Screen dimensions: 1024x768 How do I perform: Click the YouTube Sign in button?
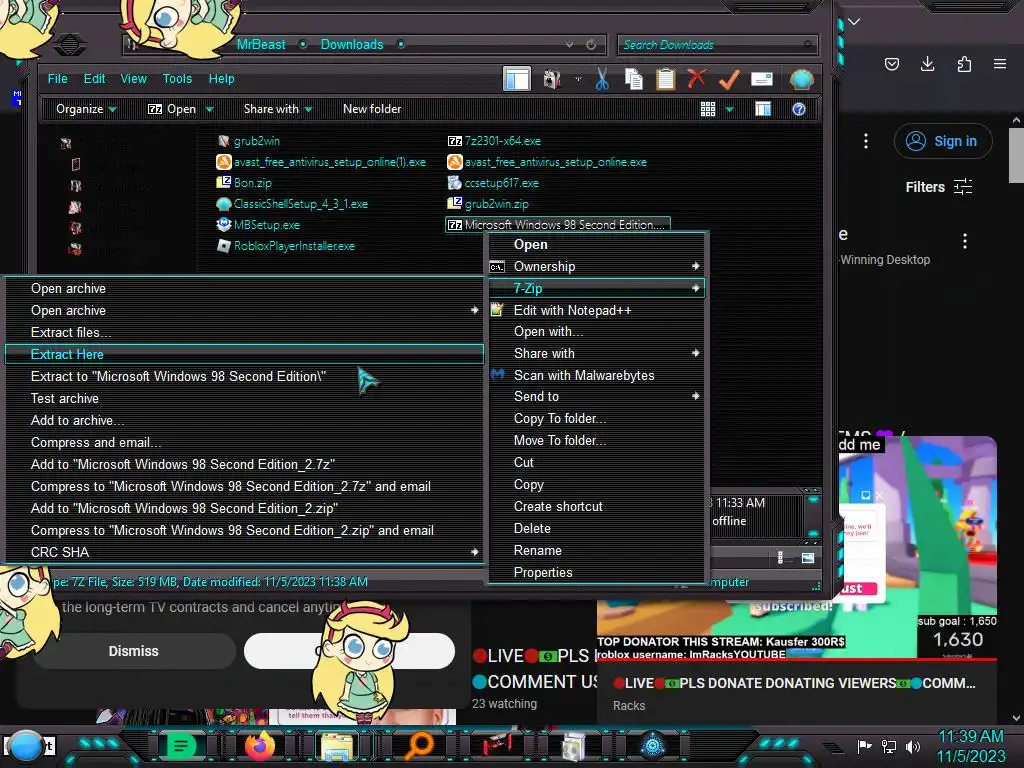point(942,141)
